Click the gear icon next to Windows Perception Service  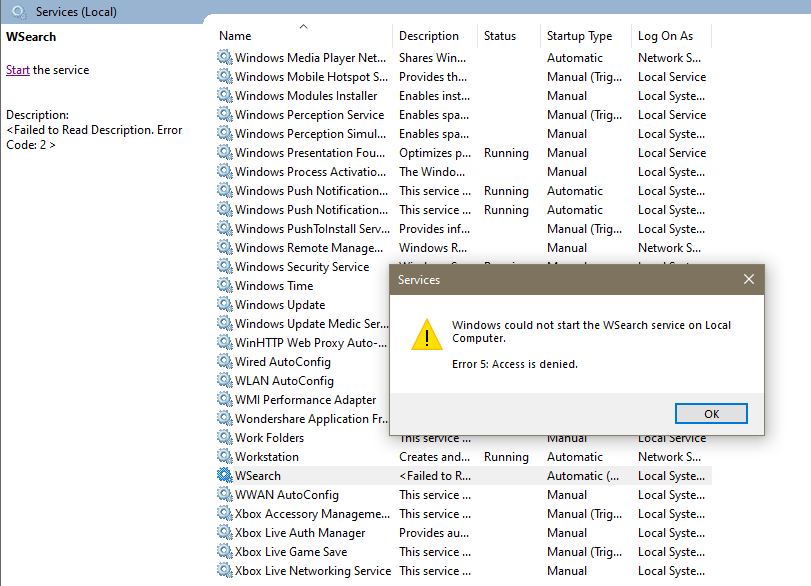[224, 114]
